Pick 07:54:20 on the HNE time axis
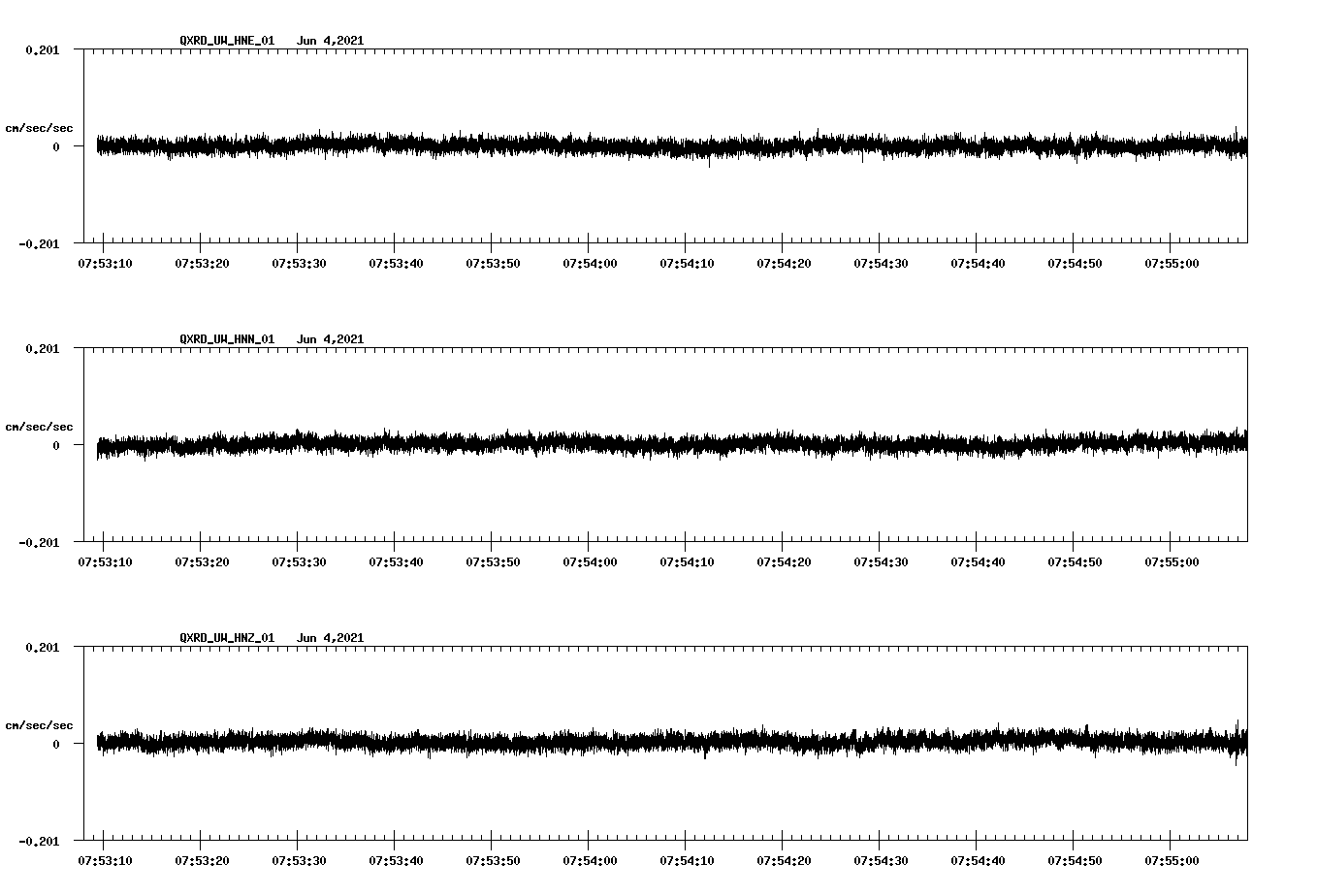 tap(784, 263)
